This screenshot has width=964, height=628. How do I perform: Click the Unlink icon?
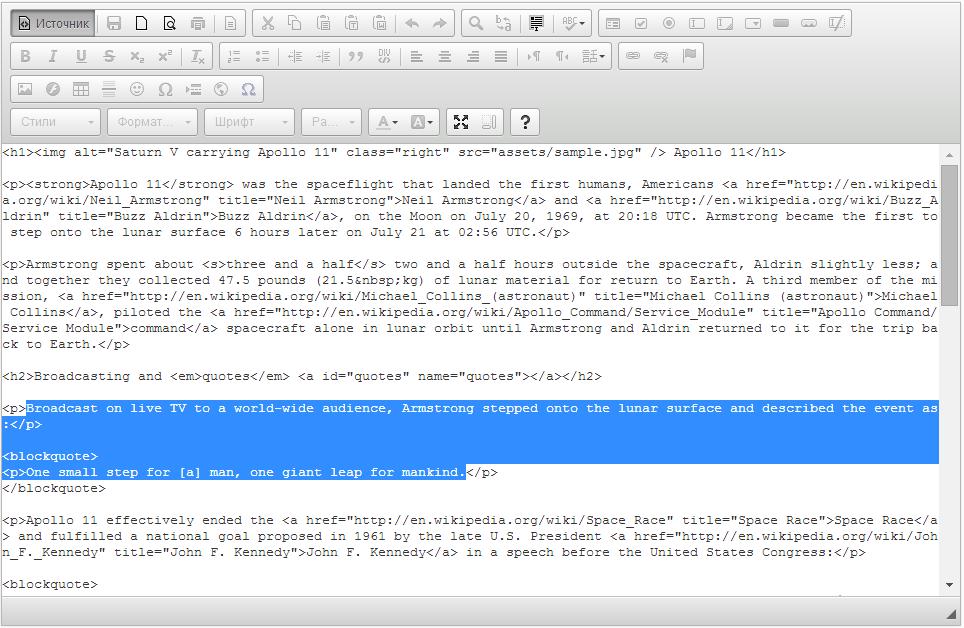pos(661,56)
